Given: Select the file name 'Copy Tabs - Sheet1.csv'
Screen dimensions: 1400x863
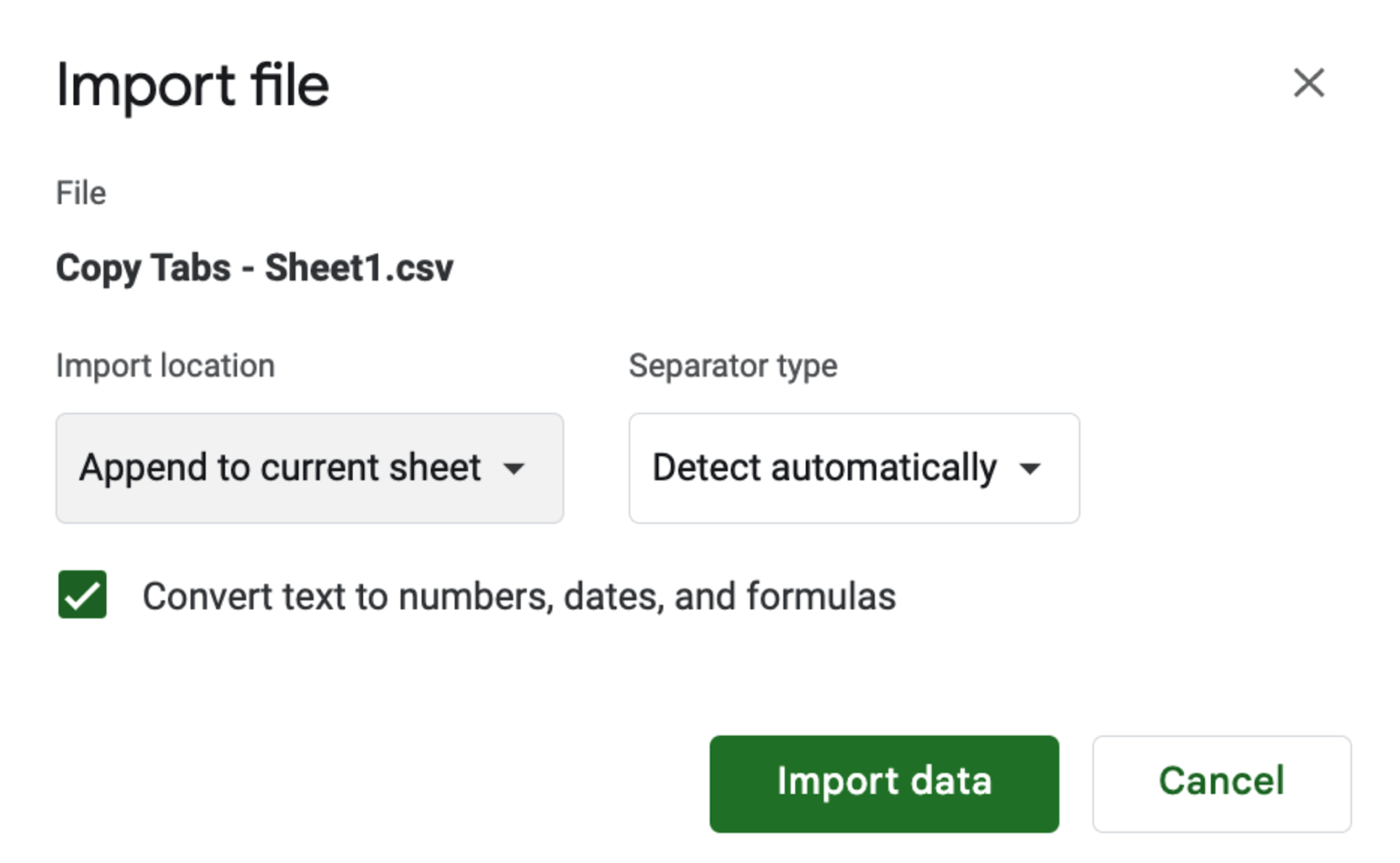Looking at the screenshot, I should point(255,268).
